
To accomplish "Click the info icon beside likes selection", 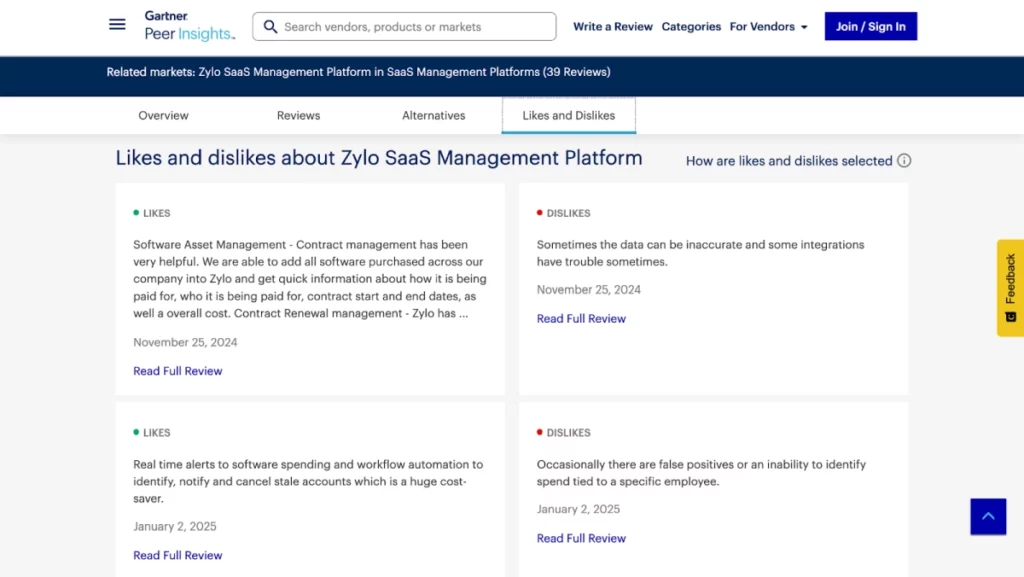I will pos(904,161).
